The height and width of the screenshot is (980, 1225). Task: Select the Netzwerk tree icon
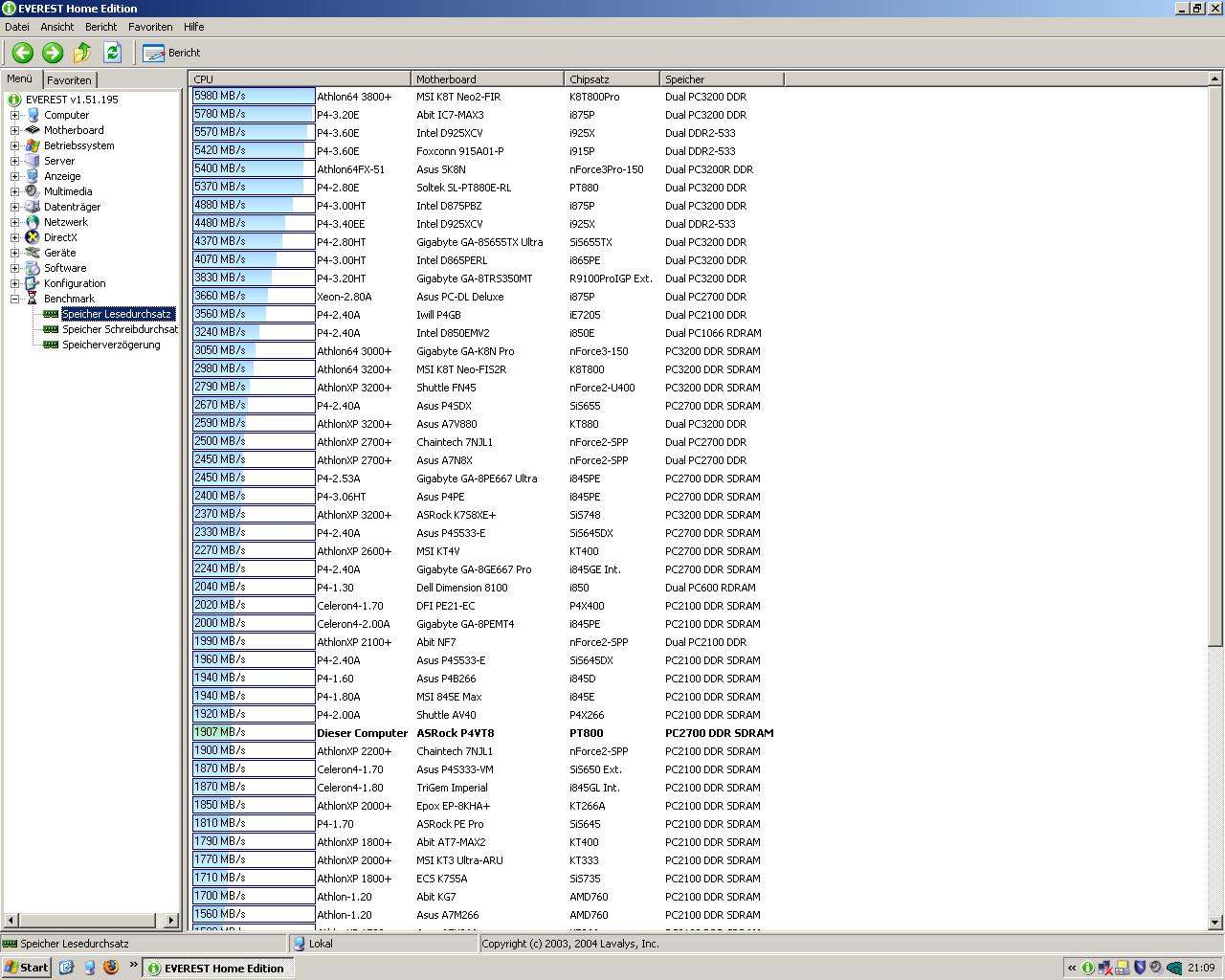tap(33, 222)
